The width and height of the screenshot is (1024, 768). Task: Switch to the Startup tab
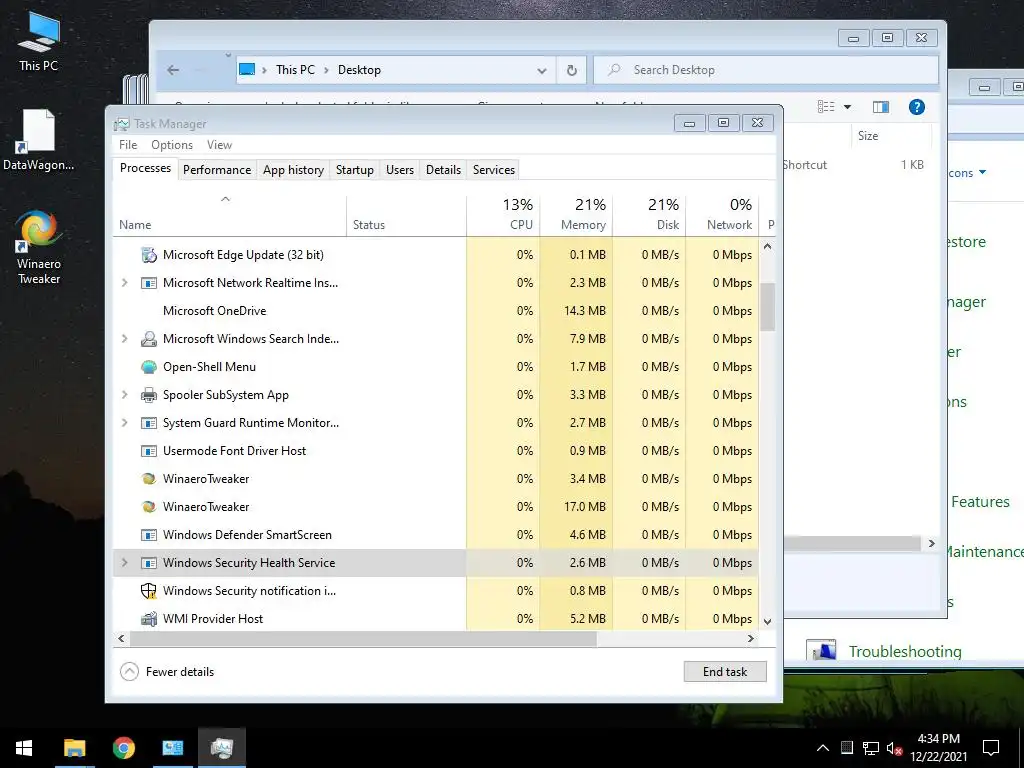click(355, 170)
